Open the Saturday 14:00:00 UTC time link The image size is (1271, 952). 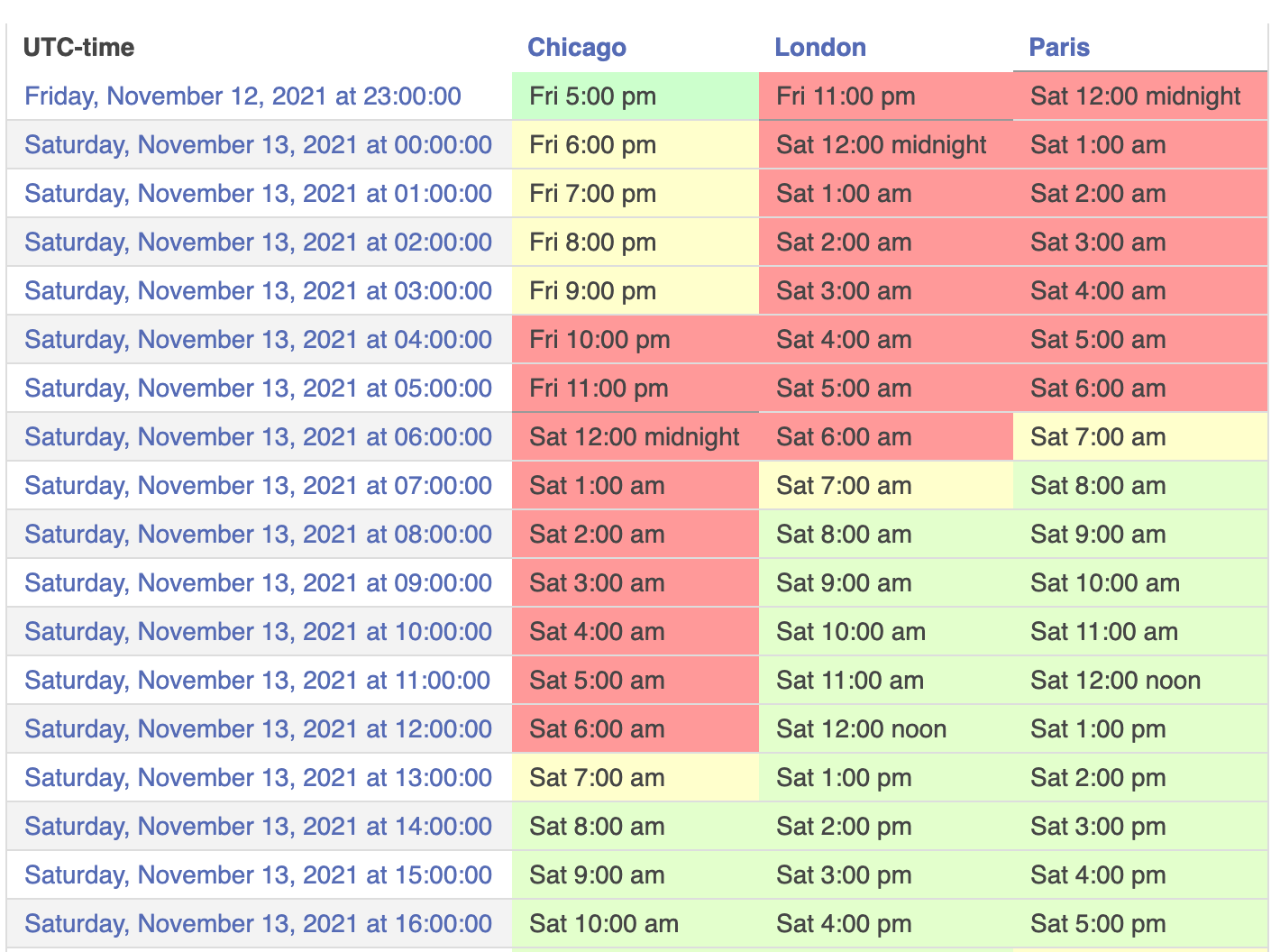tap(258, 827)
